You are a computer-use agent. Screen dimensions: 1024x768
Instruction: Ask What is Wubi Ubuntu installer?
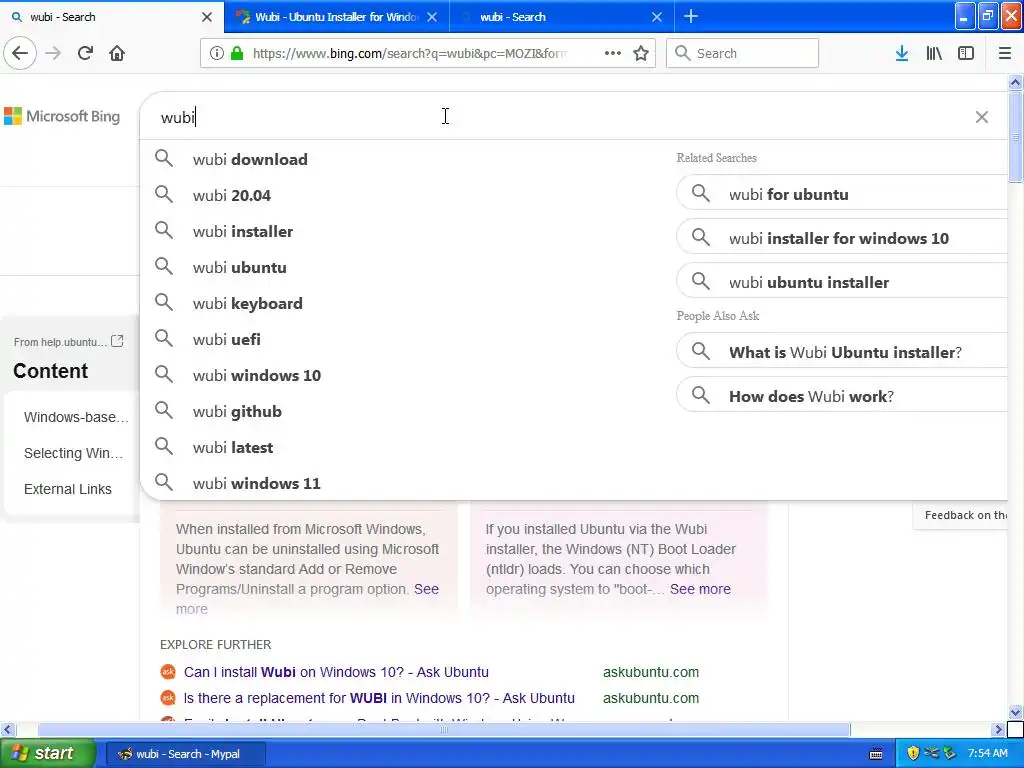[x=842, y=351]
